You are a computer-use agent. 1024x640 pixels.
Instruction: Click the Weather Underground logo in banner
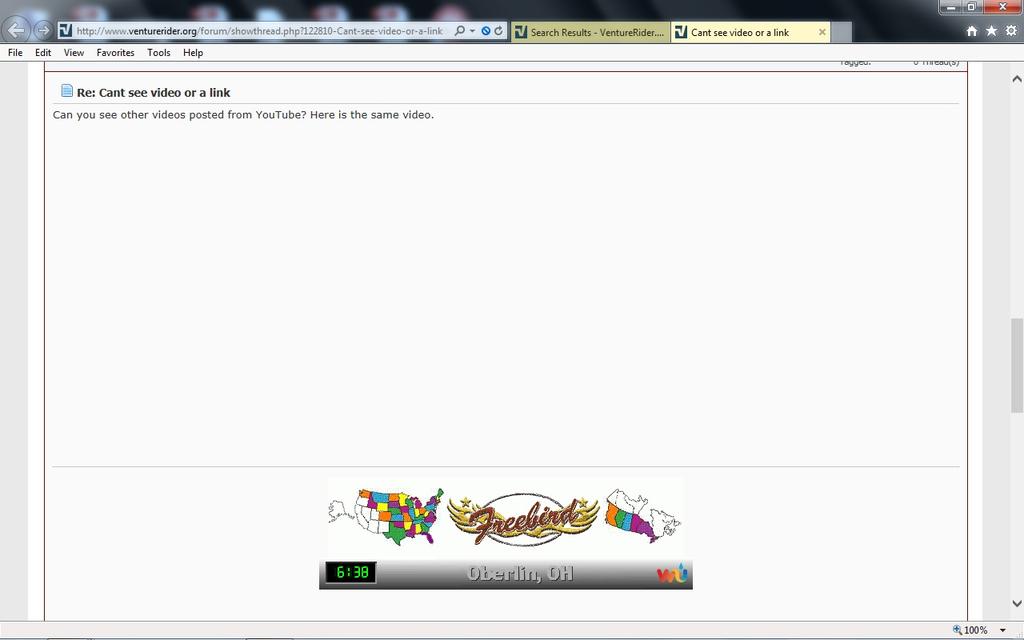pos(671,574)
